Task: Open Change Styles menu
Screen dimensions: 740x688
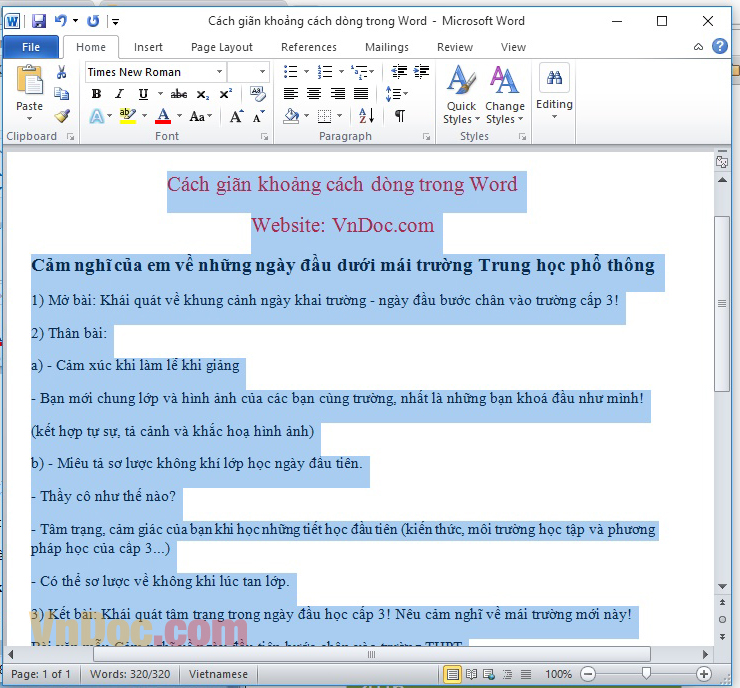Action: (505, 94)
